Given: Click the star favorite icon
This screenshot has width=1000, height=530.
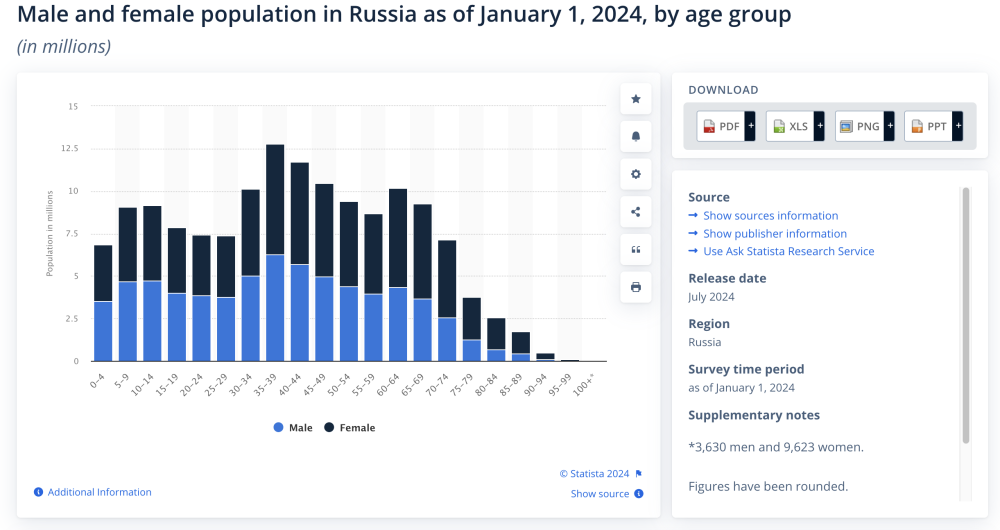Looking at the screenshot, I should (x=635, y=98).
